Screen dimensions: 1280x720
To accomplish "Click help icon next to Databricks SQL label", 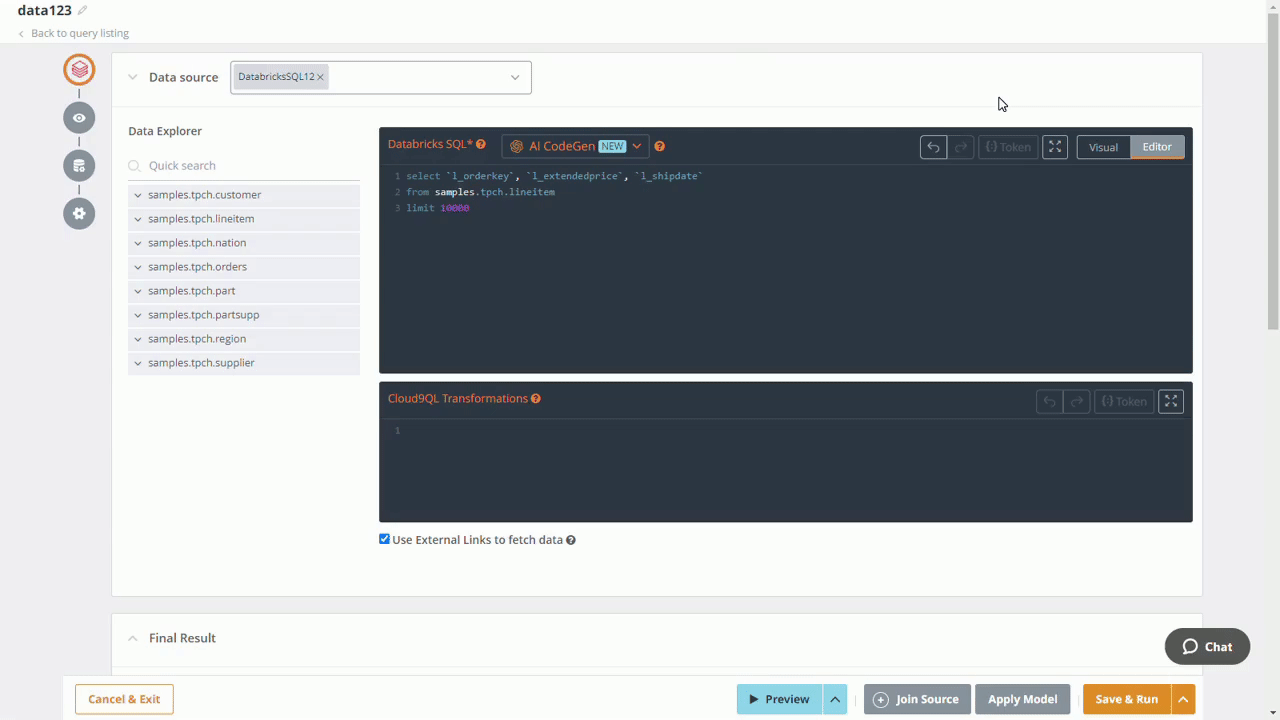I will click(x=481, y=145).
